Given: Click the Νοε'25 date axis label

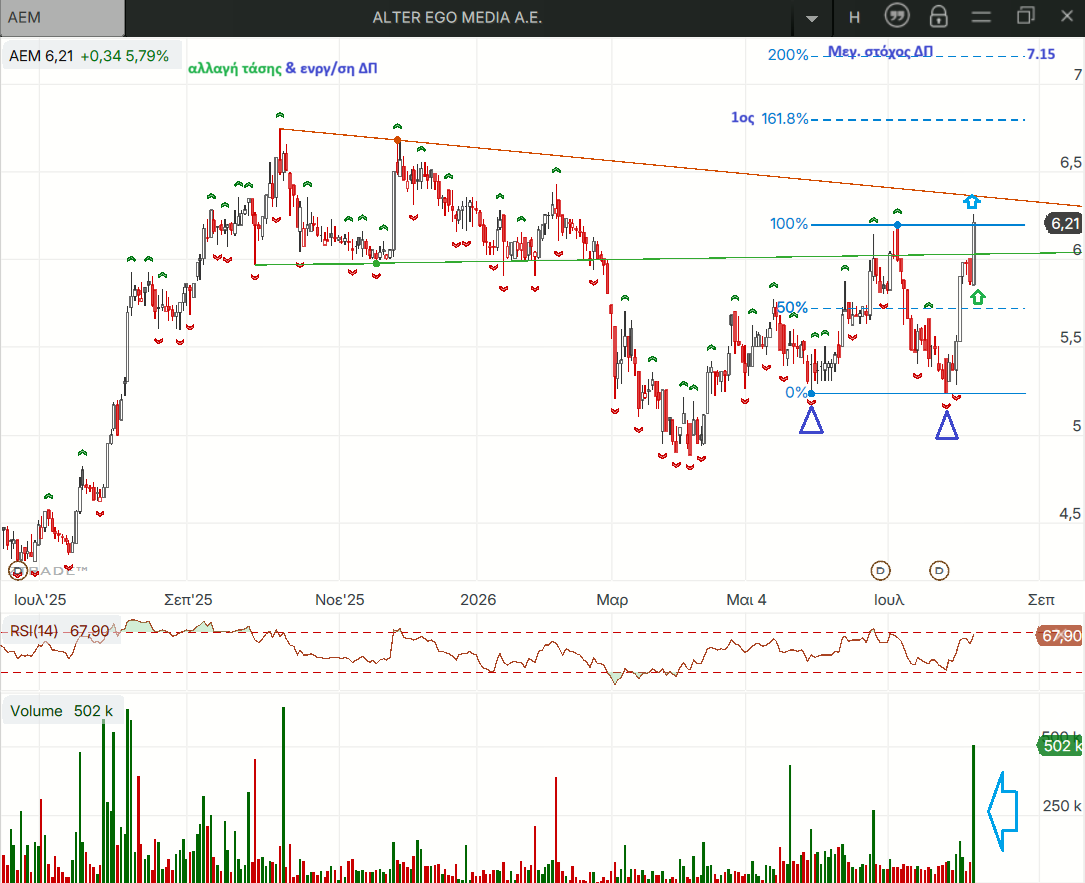Looking at the screenshot, I should pyautogui.click(x=339, y=599).
